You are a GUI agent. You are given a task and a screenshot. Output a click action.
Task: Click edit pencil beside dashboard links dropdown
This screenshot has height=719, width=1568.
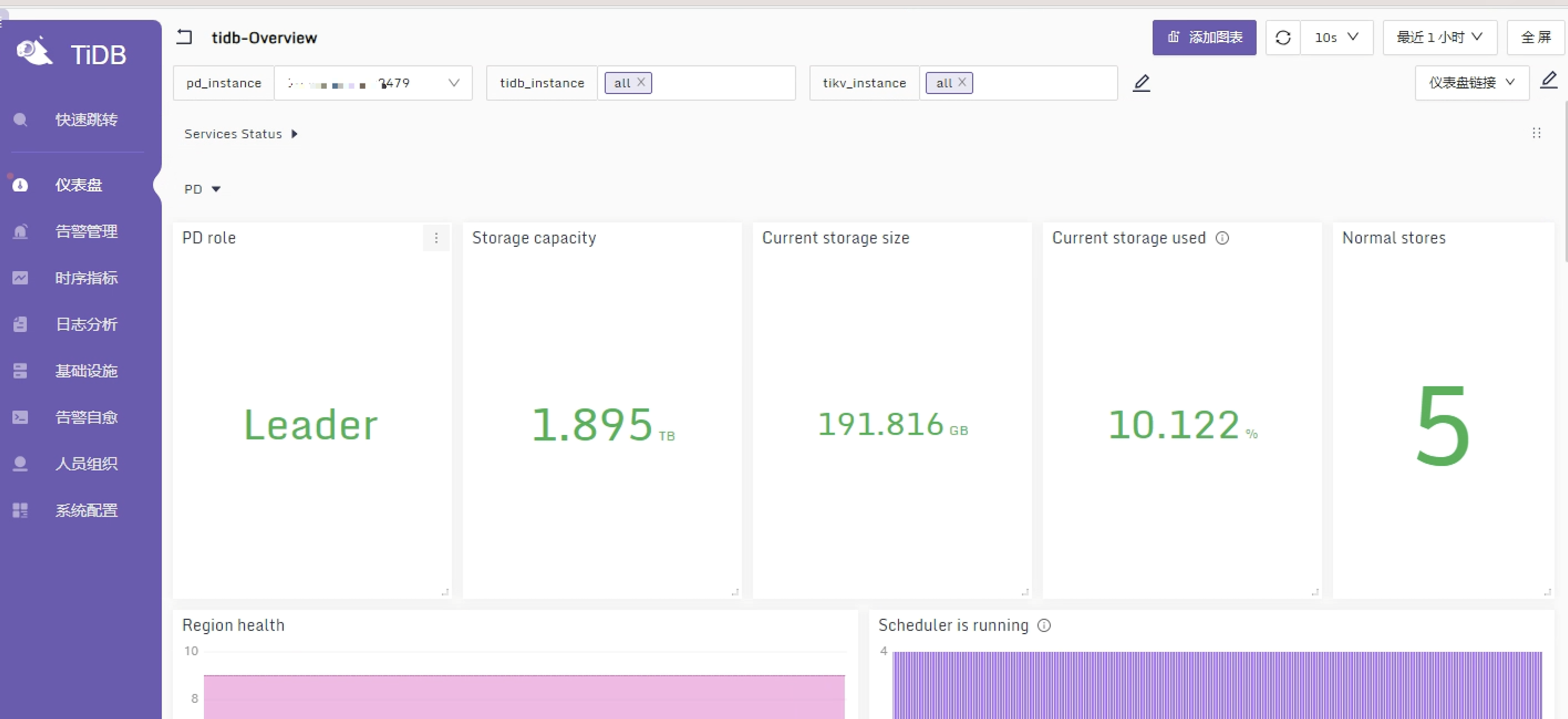click(1549, 80)
